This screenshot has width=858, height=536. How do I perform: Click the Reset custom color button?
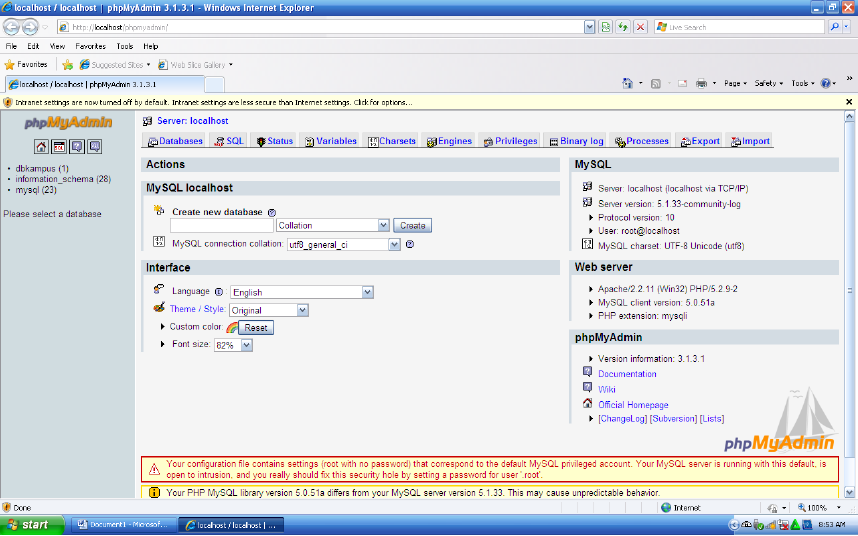point(256,328)
